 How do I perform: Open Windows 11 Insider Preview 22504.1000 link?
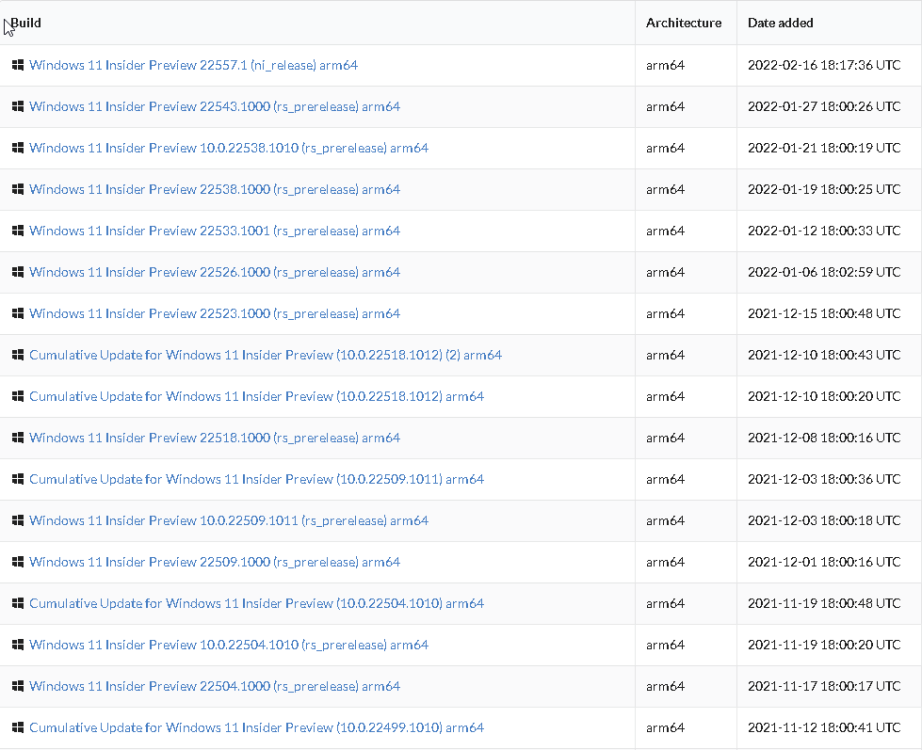point(215,686)
